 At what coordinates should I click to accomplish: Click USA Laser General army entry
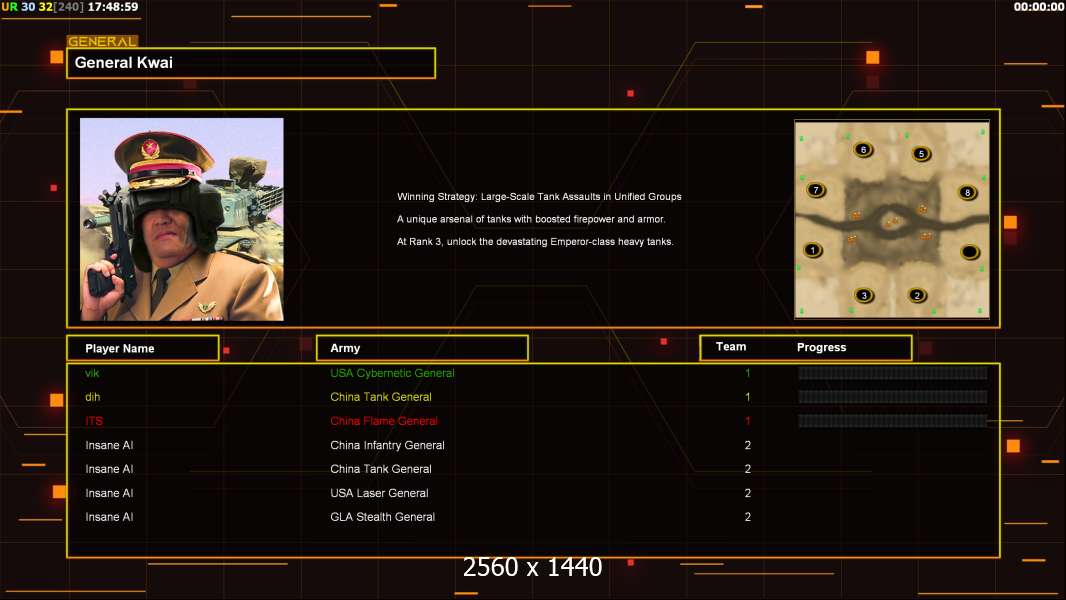pyautogui.click(x=379, y=493)
